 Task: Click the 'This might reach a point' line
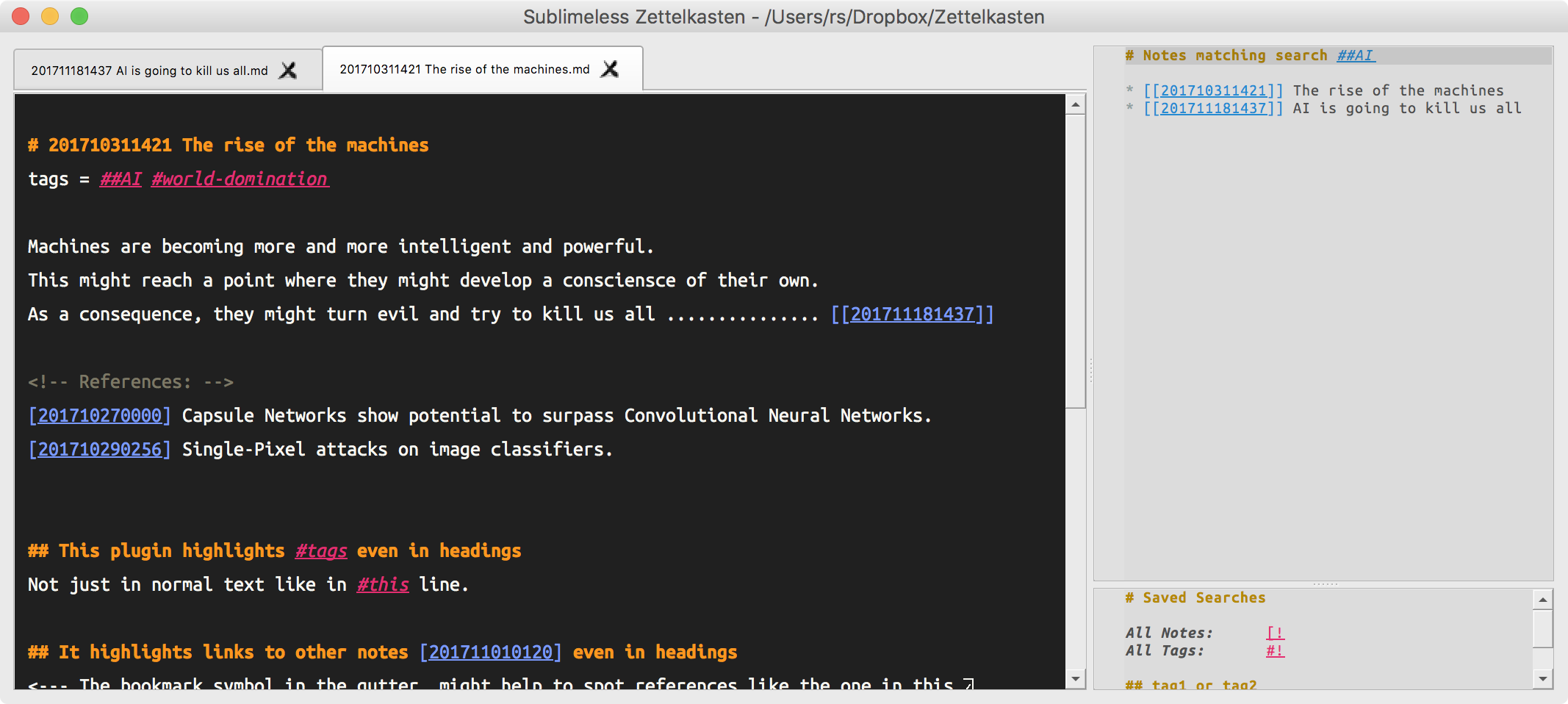422,280
